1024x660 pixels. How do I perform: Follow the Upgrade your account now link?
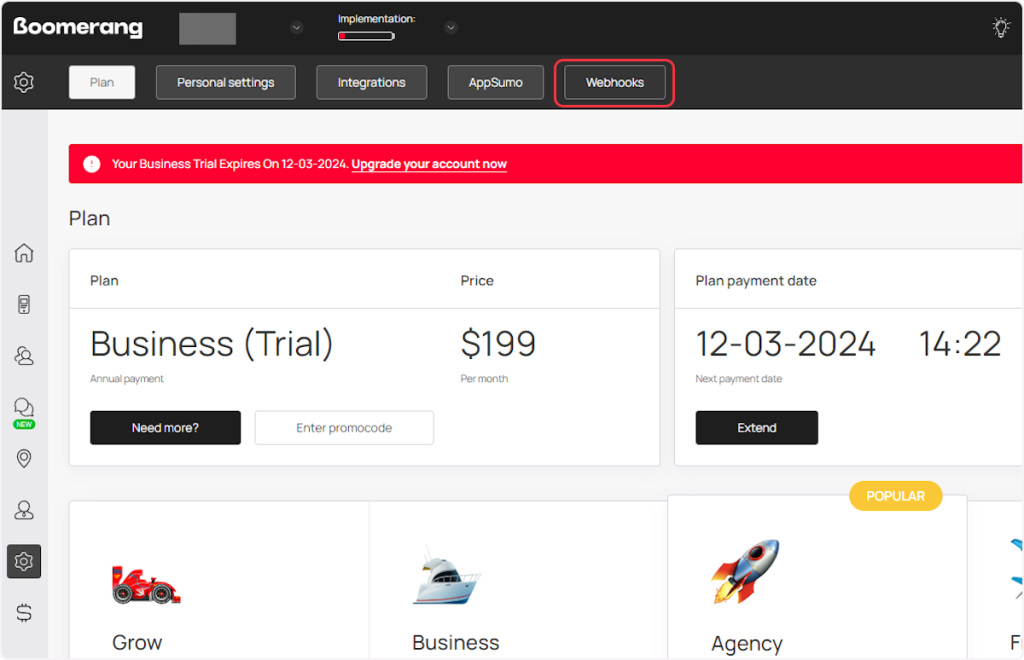tap(429, 164)
